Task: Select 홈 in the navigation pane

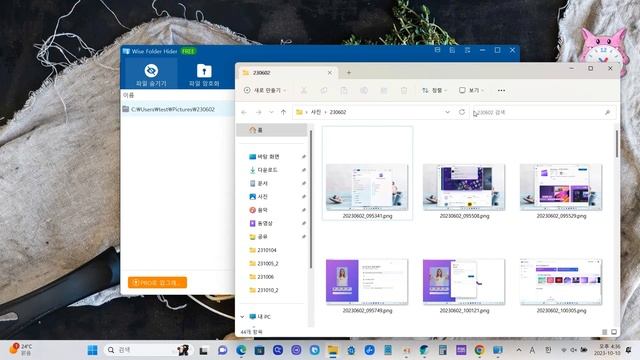Action: 272,130
